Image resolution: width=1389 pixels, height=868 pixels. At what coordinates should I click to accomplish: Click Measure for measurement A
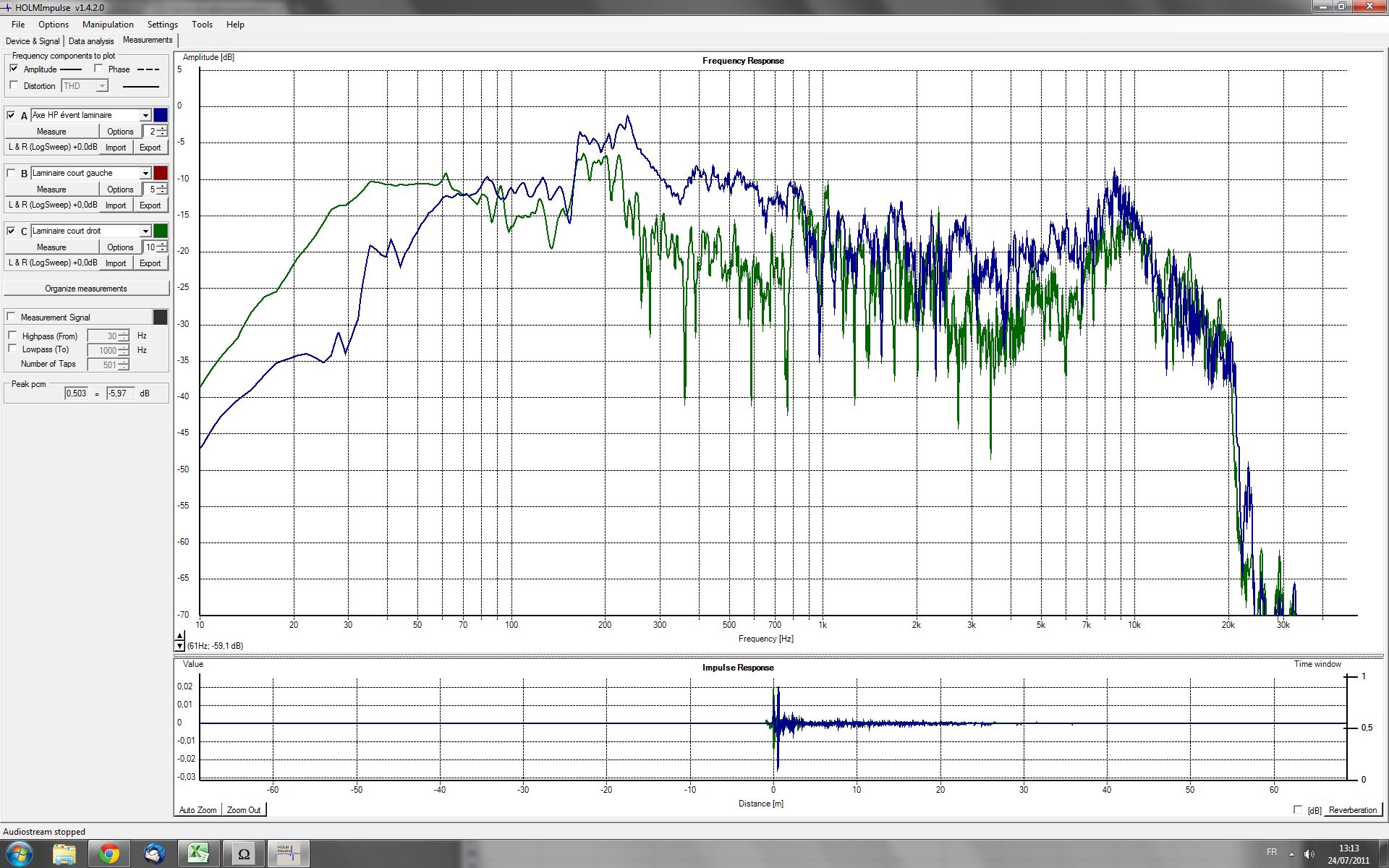51,131
